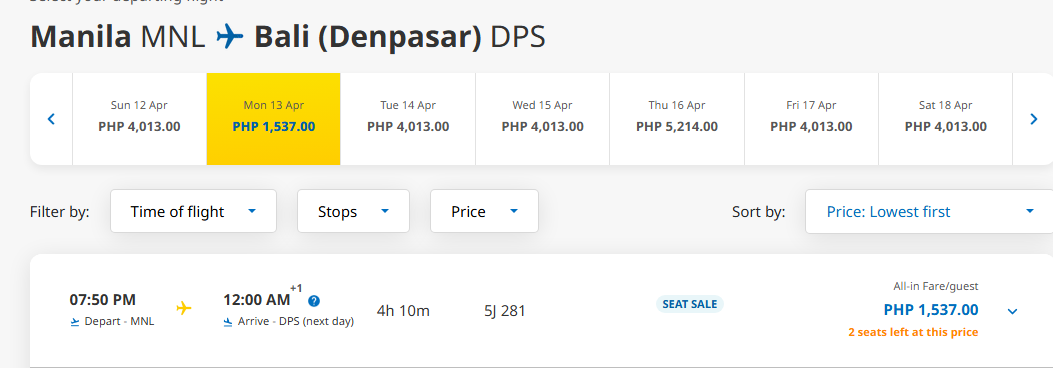This screenshot has width=1053, height=368.
Task: Select Sat 18 Apr date tab
Action: [x=946, y=119]
